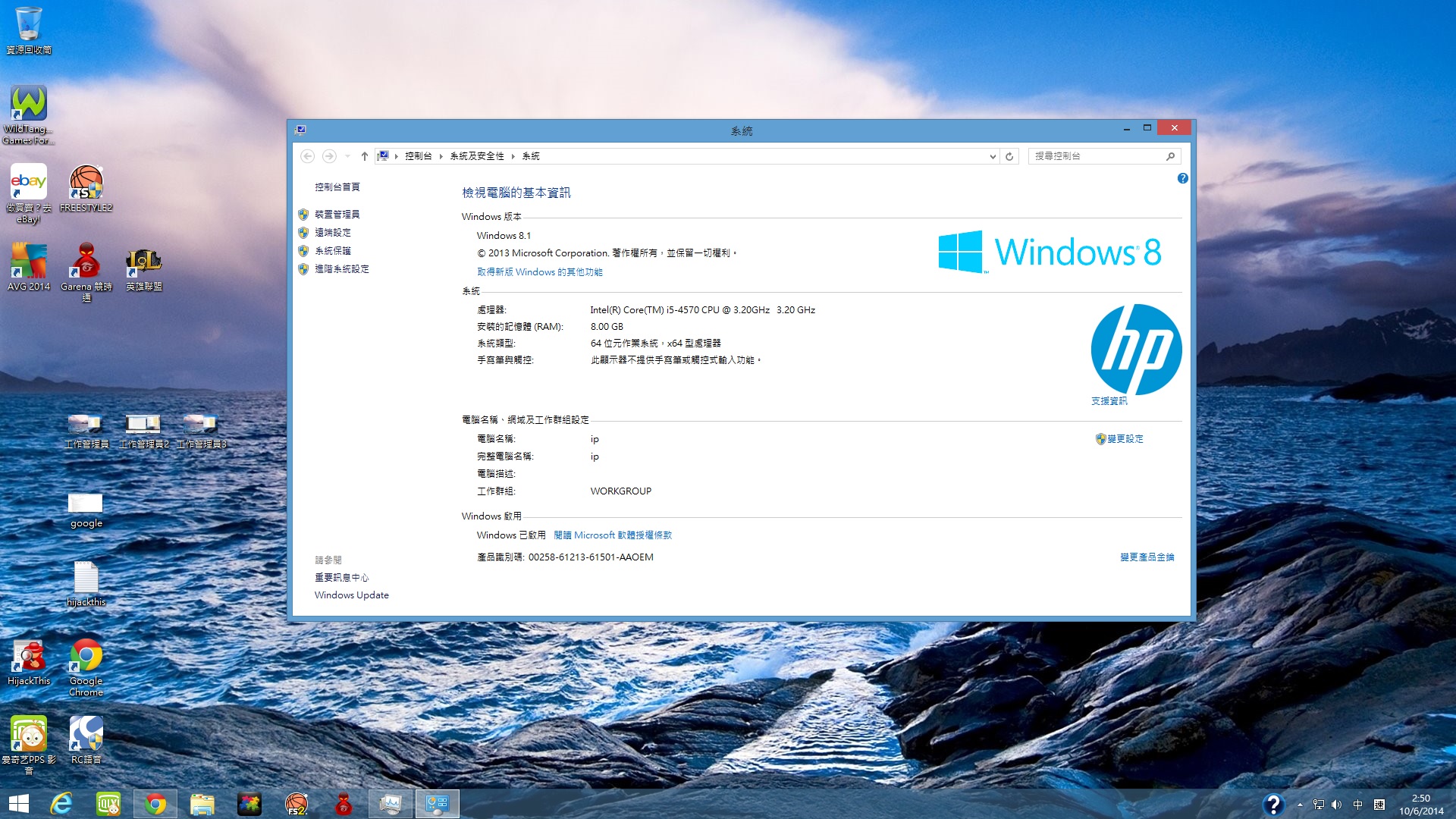Launch FREESTYLE2 desktop icon

coord(86,188)
